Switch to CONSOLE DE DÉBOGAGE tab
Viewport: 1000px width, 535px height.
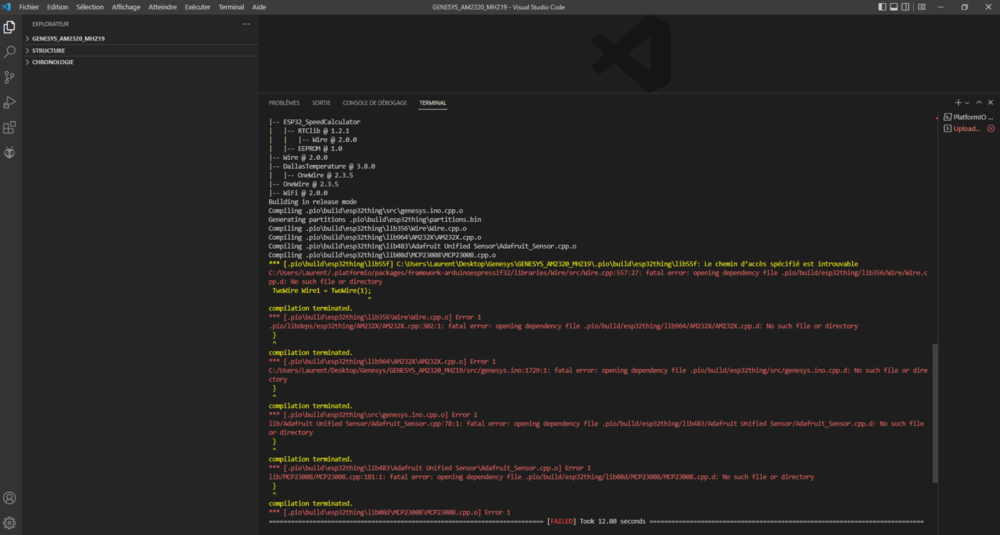click(374, 103)
